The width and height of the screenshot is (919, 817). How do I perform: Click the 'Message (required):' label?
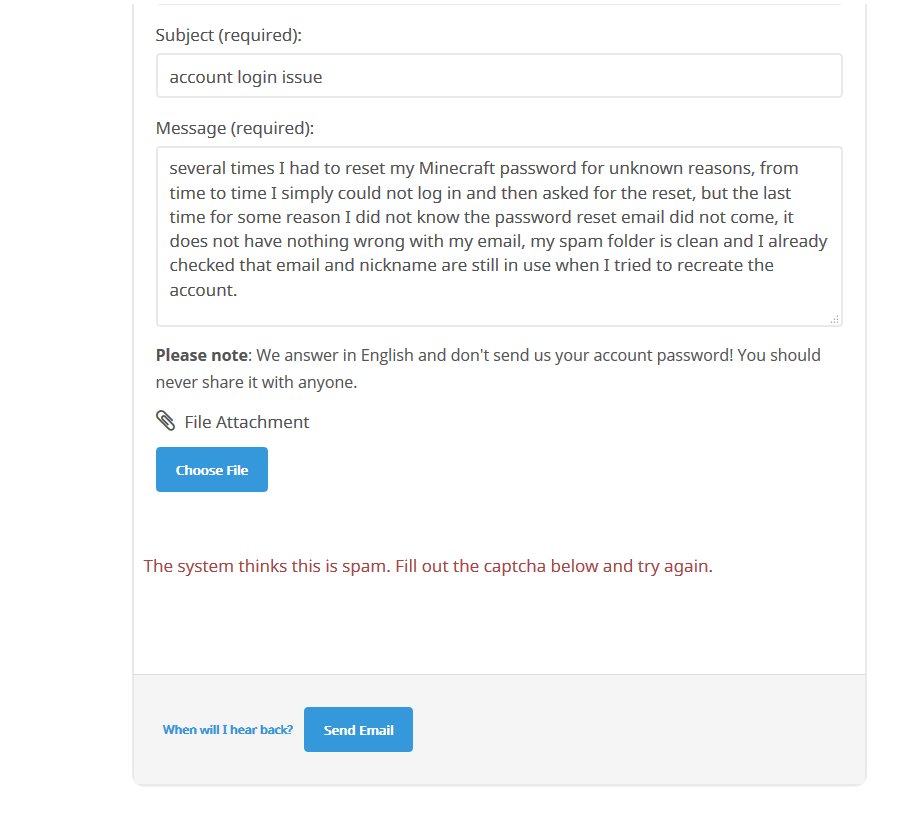[235, 128]
